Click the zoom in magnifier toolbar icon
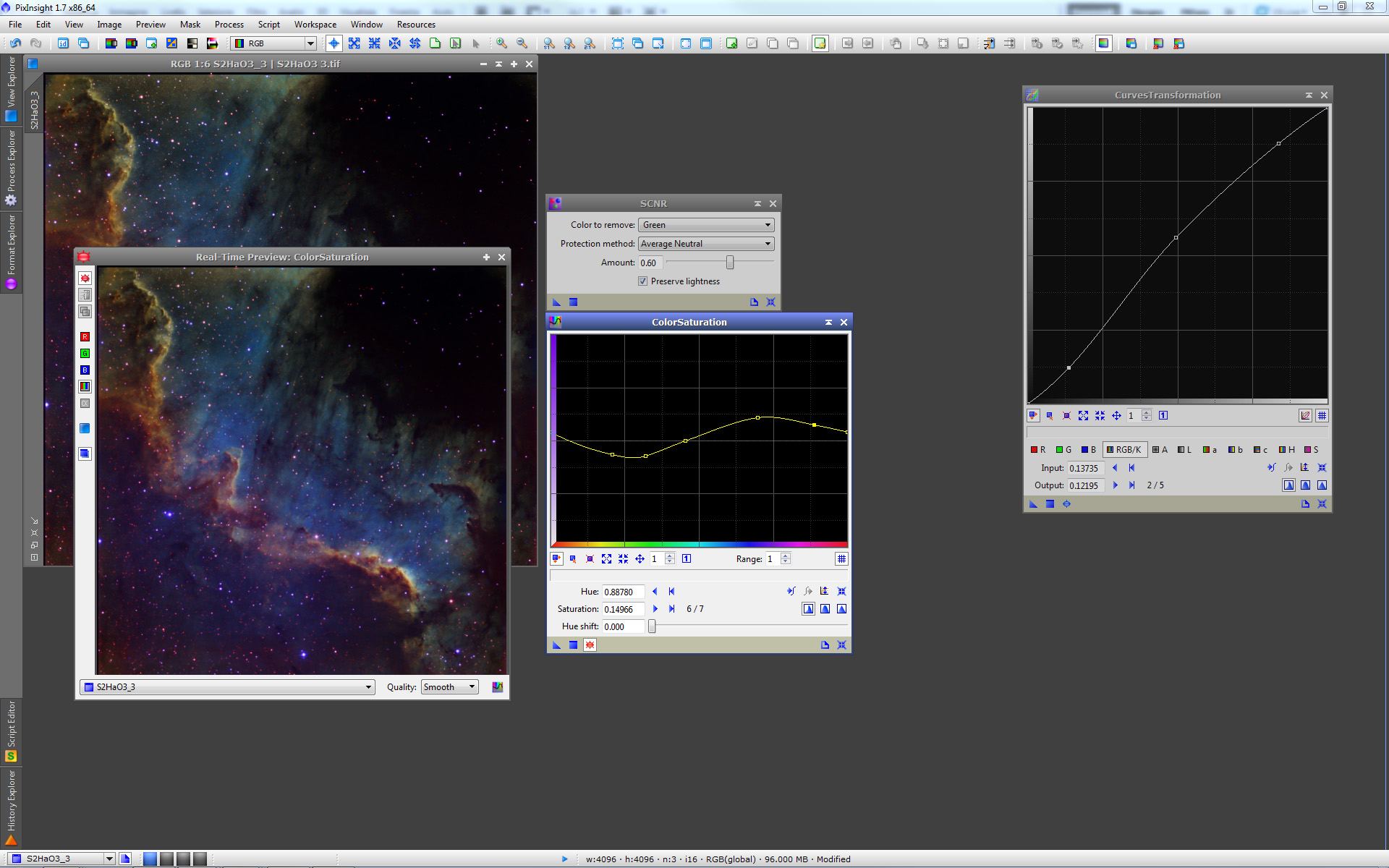Screen dimensions: 1389x868 click(x=501, y=43)
